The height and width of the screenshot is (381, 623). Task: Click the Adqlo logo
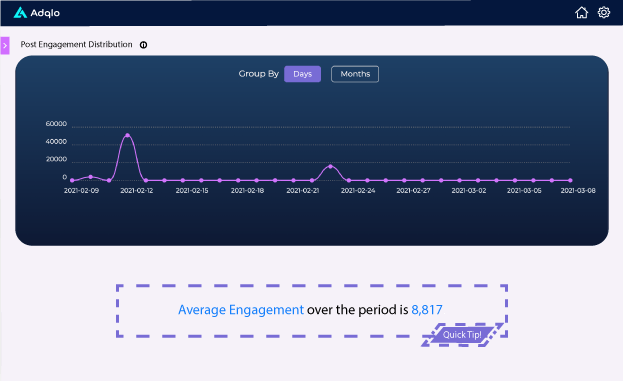pyautogui.click(x=37, y=13)
